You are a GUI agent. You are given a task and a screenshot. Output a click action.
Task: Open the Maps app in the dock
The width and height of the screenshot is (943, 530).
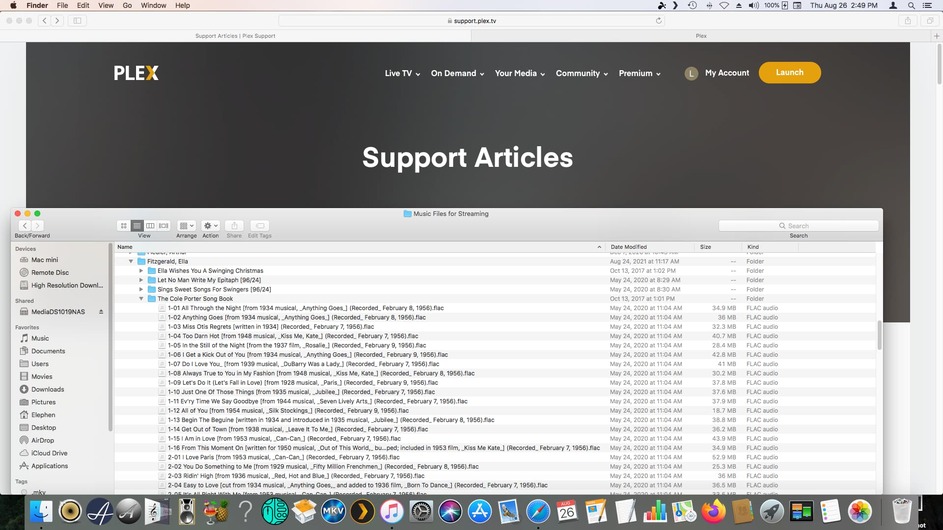pyautogui.click(x=684, y=512)
